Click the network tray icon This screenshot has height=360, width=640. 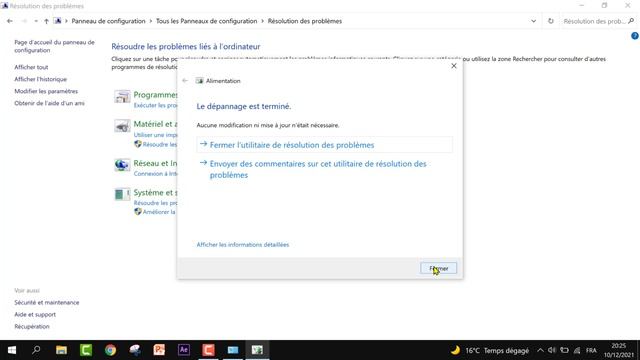point(577,350)
